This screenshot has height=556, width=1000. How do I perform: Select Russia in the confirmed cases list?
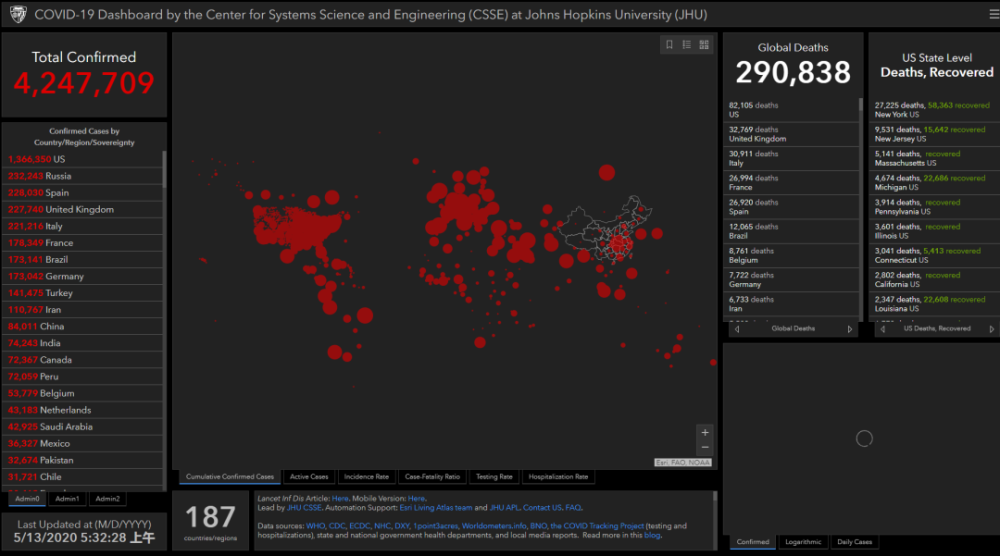[x=83, y=176]
